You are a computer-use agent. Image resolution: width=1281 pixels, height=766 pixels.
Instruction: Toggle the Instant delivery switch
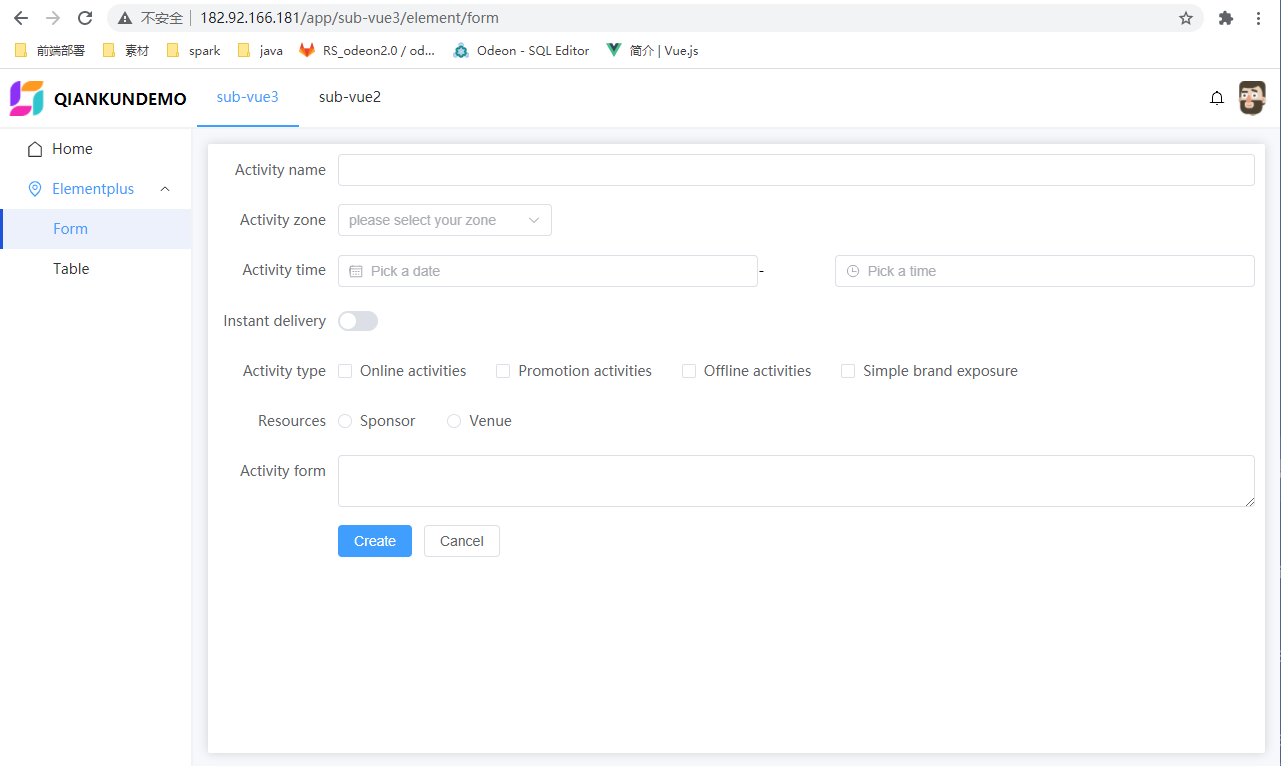(x=358, y=321)
